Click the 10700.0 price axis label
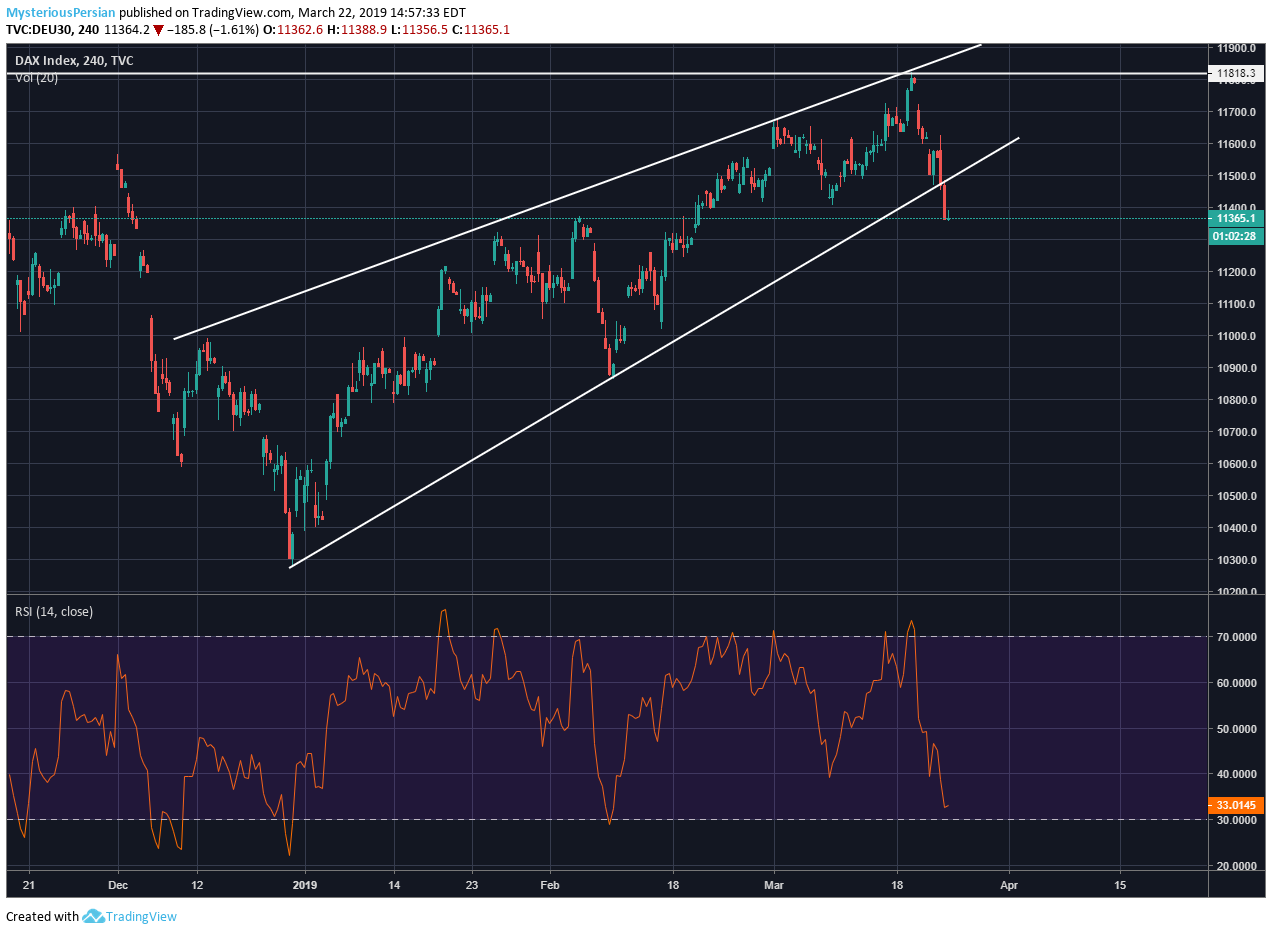This screenshot has width=1272, height=934. pos(1237,432)
